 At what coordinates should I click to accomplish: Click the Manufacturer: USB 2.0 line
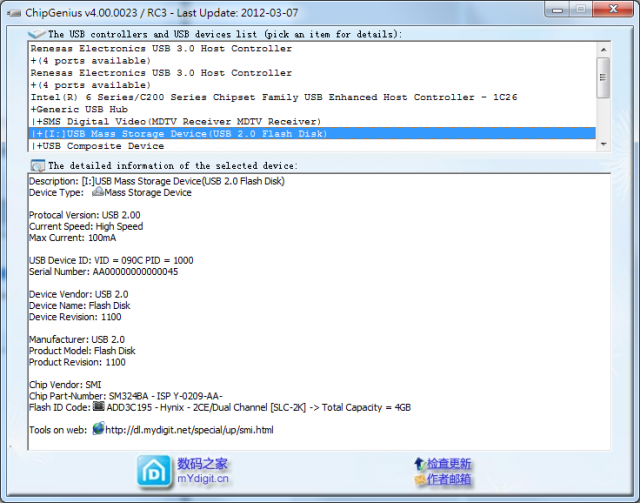77,339
